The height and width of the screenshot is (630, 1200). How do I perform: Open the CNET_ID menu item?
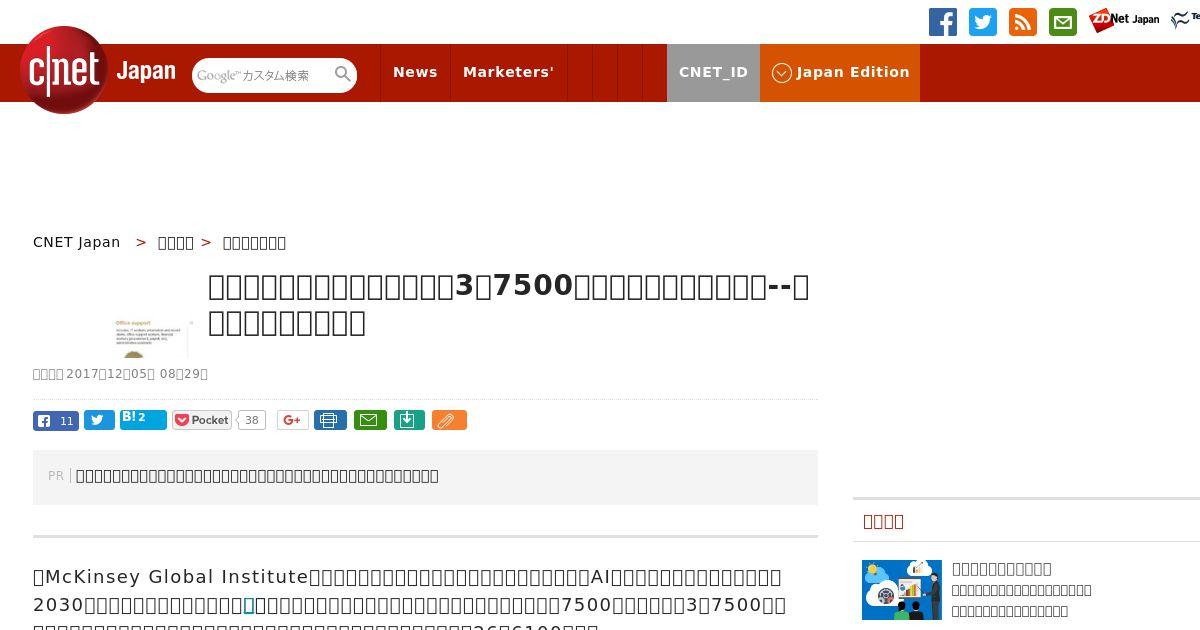(713, 72)
